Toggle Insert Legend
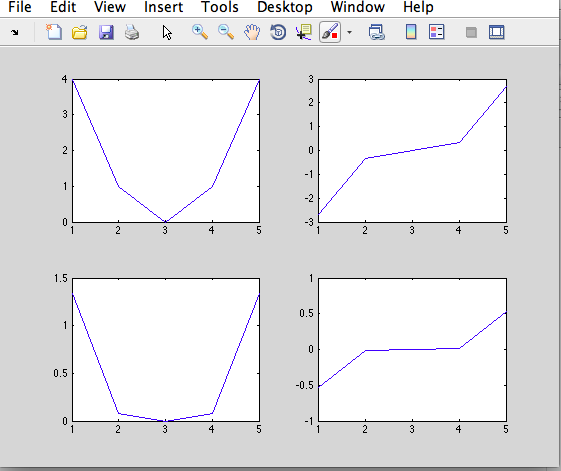561x471 pixels. [436, 32]
